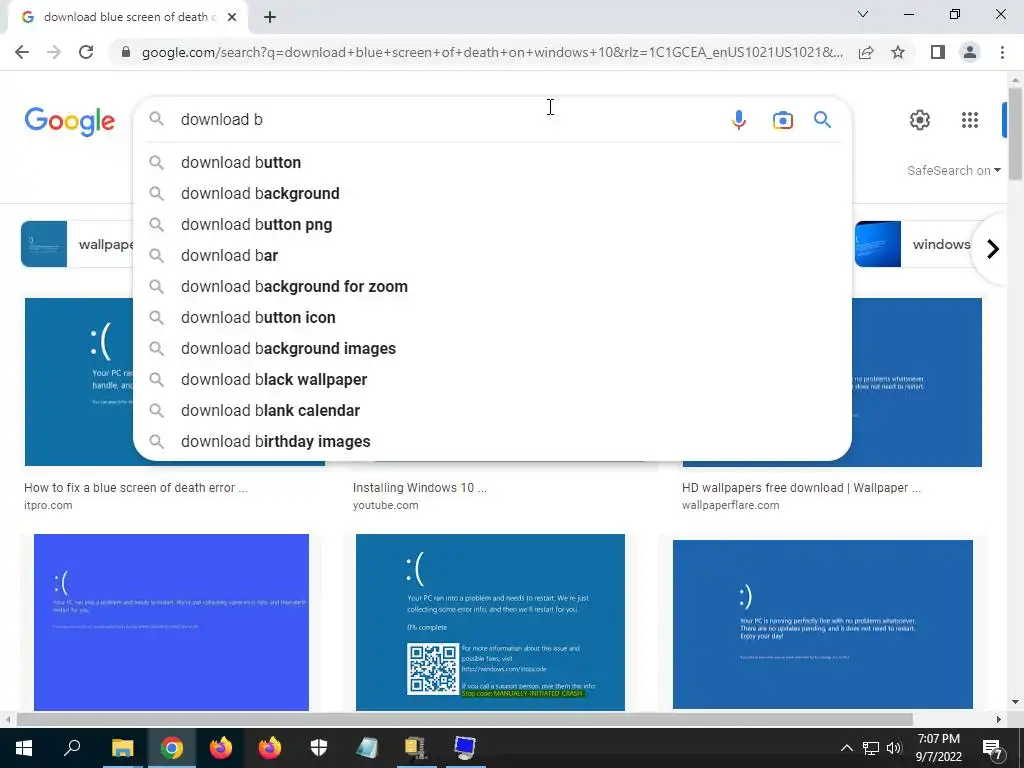Open Google Lens image search camera icon
1024x768 pixels.
click(x=782, y=120)
